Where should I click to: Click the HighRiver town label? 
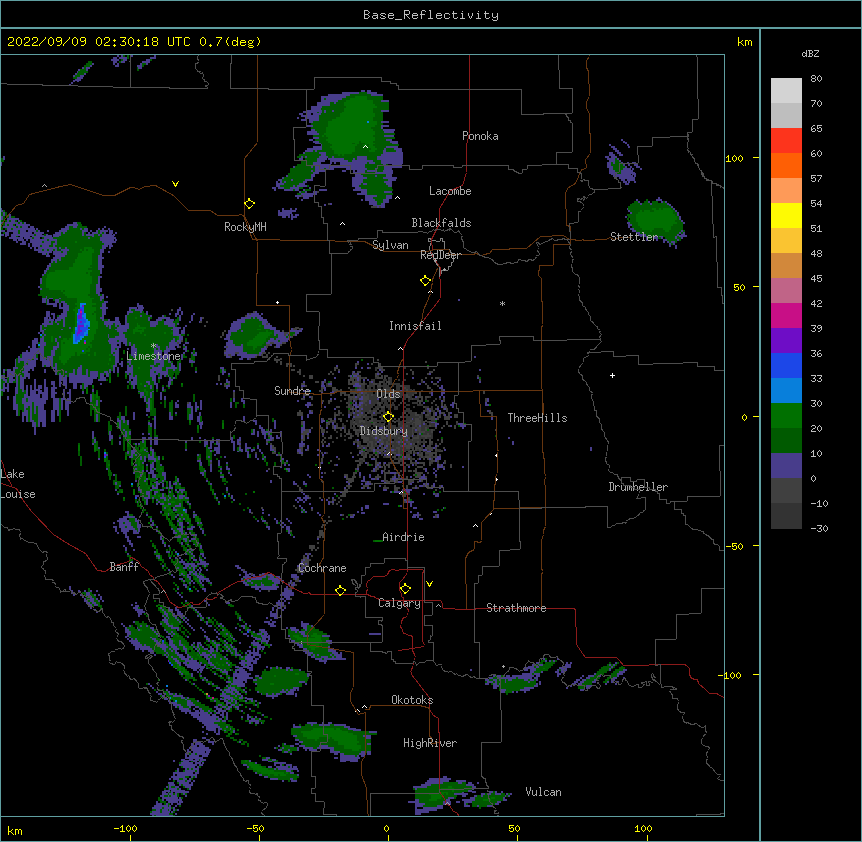(430, 743)
